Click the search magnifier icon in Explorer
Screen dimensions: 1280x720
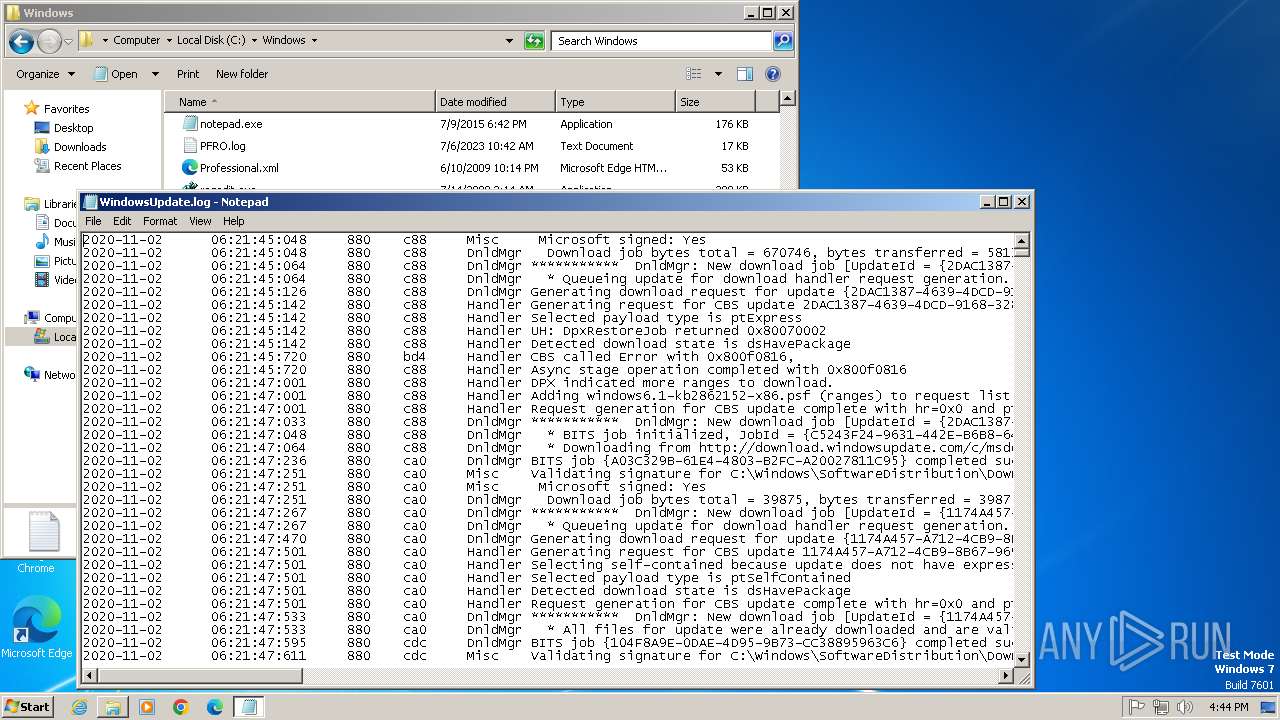coord(783,41)
